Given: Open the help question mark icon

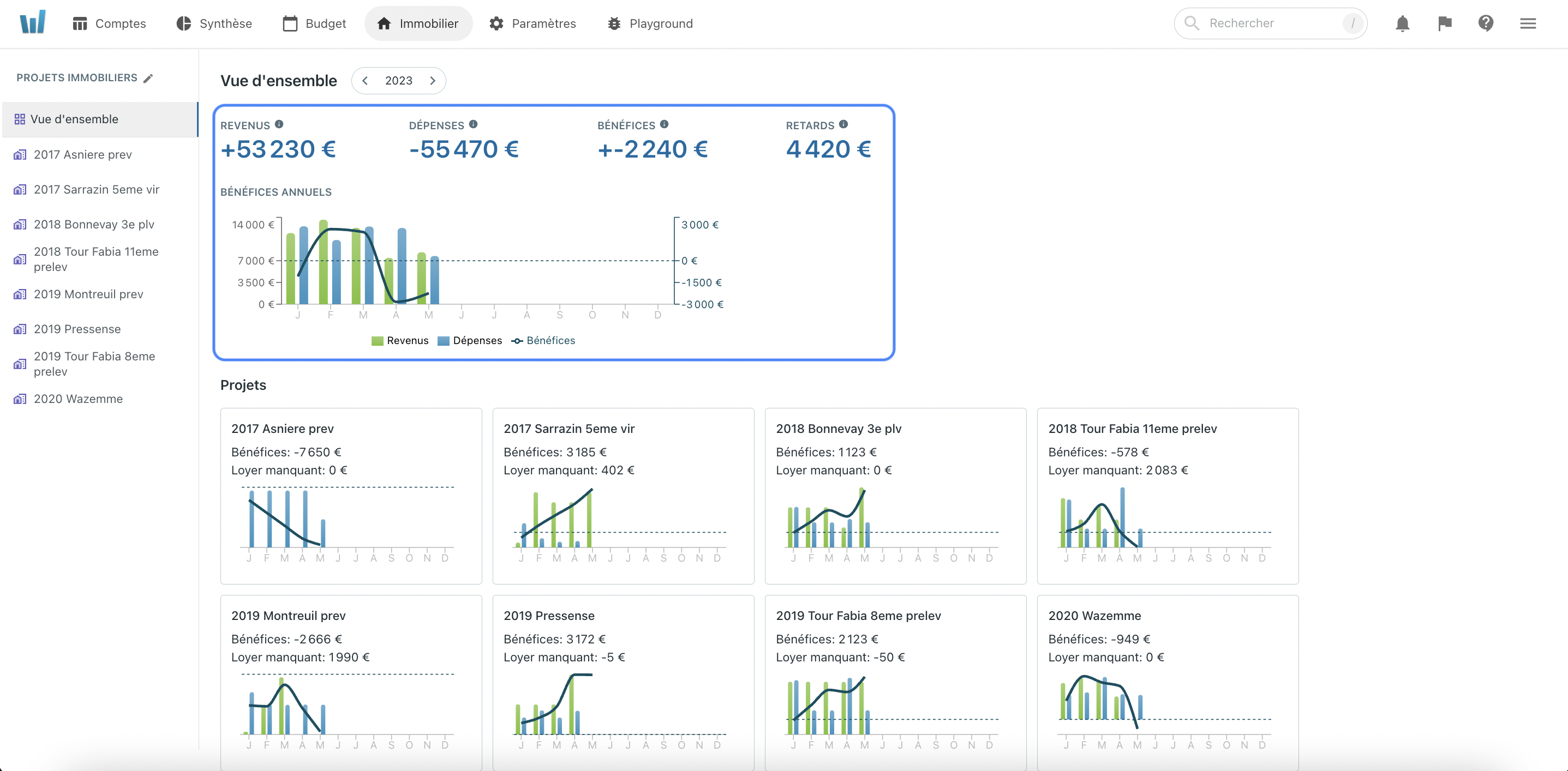Looking at the screenshot, I should tap(1486, 24).
